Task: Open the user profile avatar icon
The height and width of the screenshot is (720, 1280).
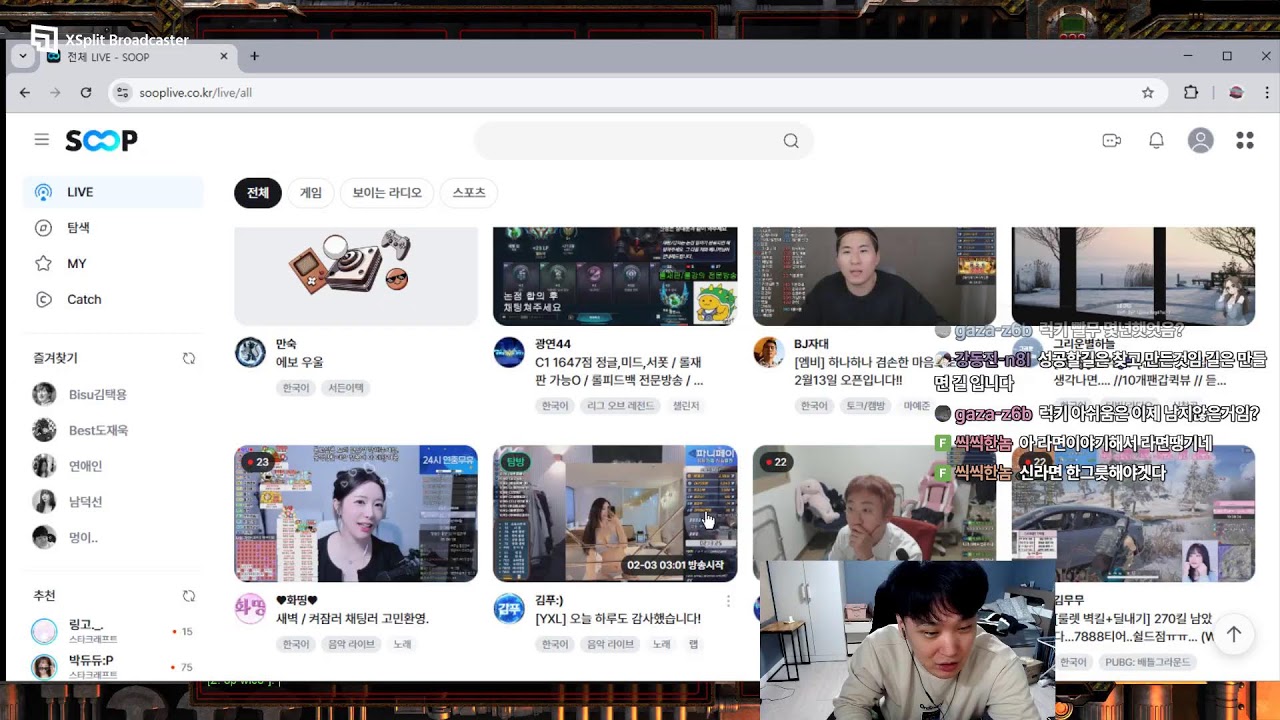Action: (x=1200, y=141)
